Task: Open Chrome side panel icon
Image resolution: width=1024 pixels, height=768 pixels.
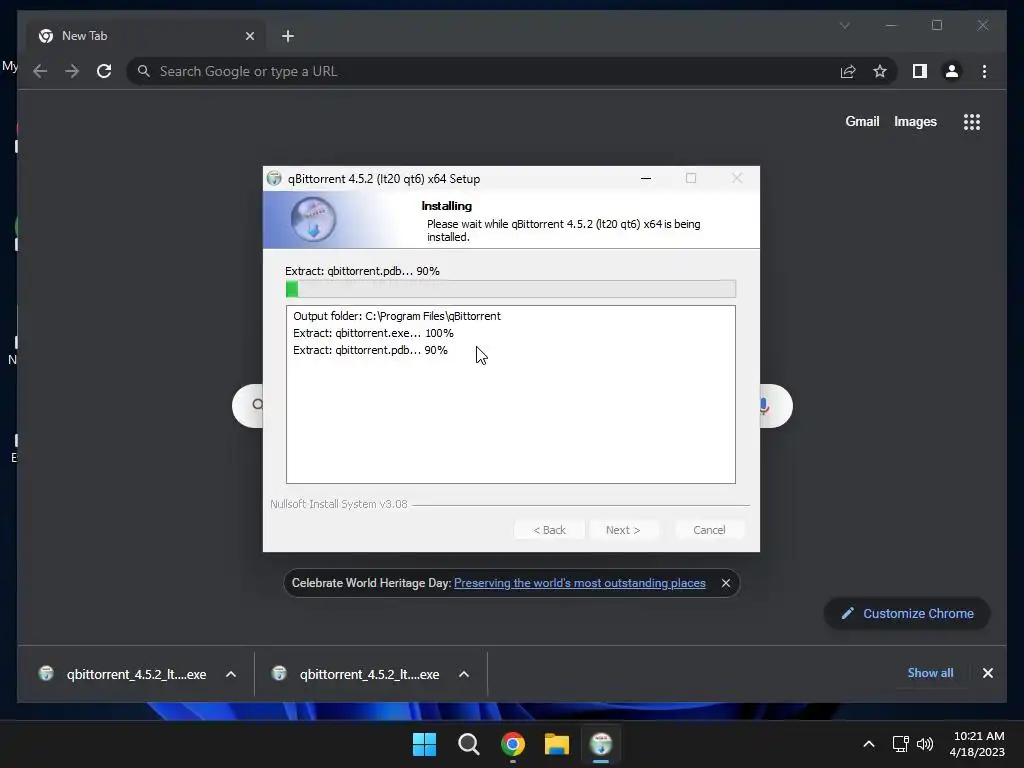Action: [x=920, y=71]
